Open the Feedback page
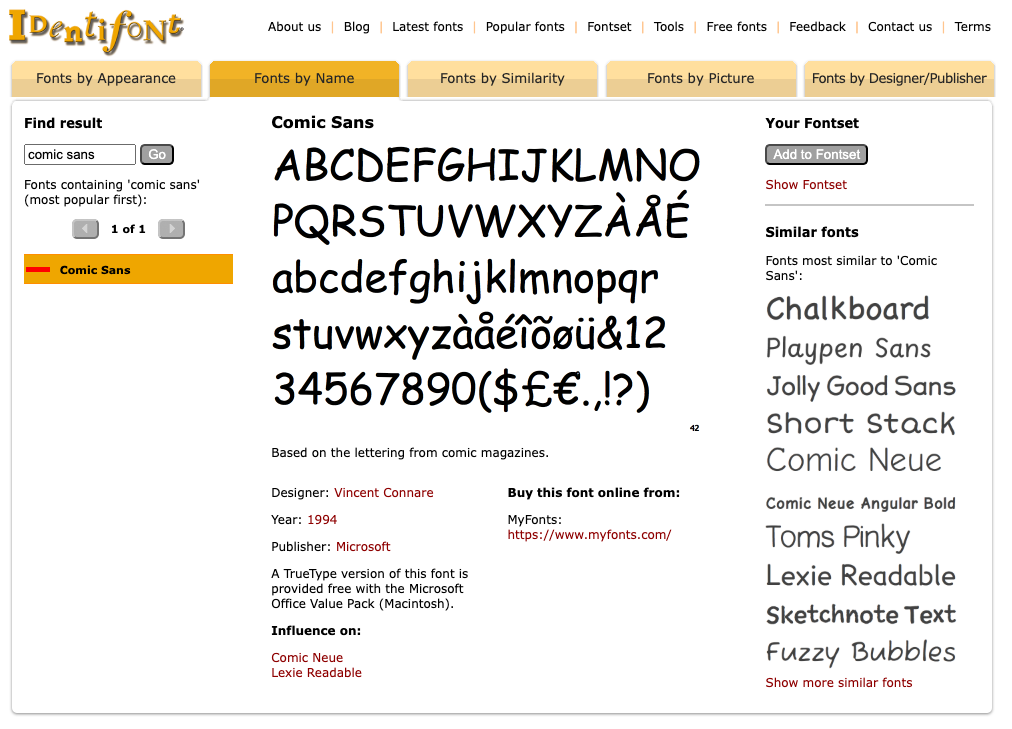 [817, 26]
